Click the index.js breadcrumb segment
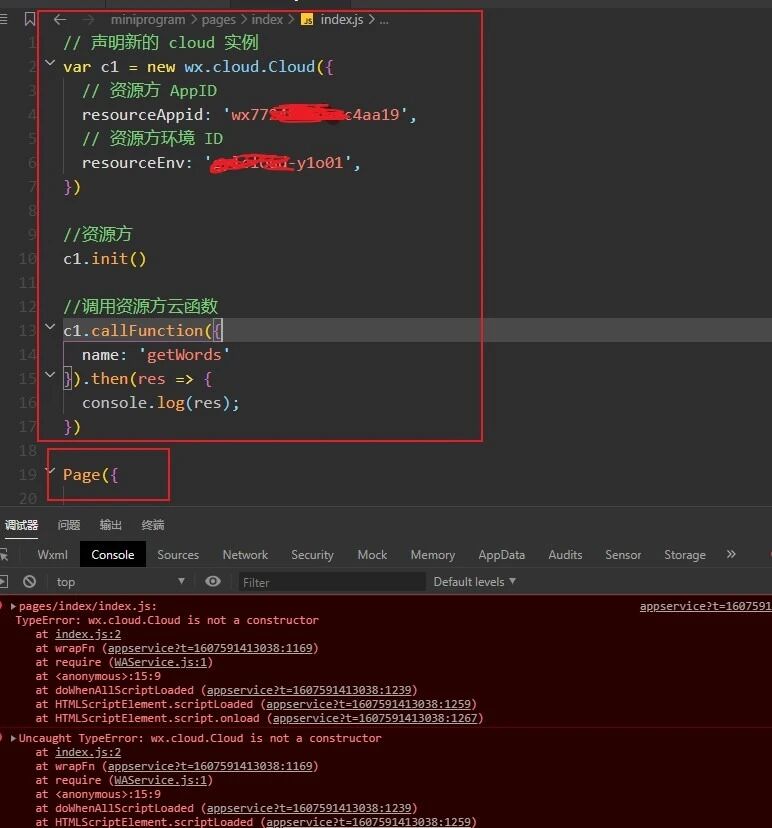Screen dimensions: 772x828 click(x=342, y=20)
